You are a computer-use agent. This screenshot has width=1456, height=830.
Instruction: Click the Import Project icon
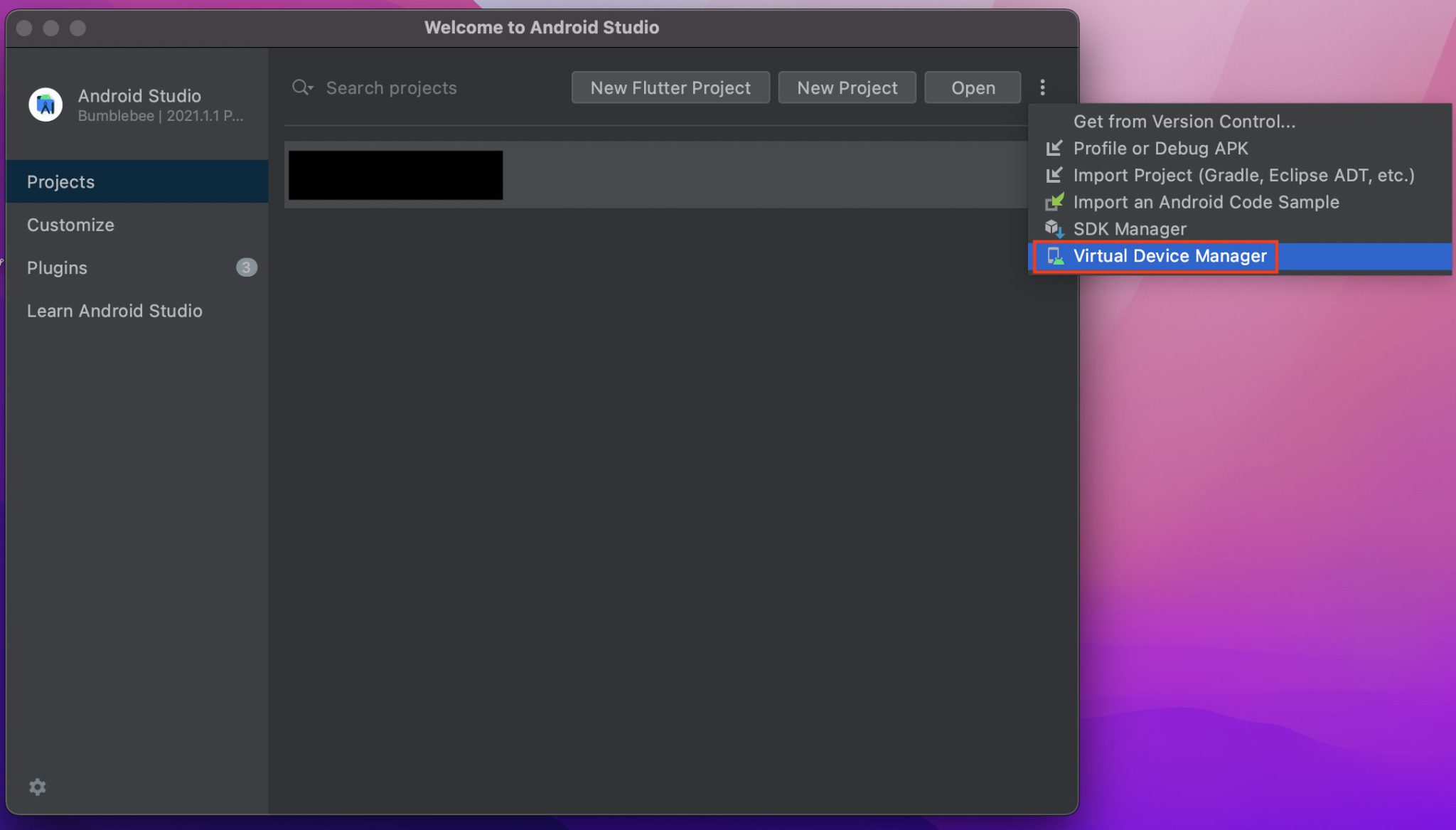[1054, 175]
